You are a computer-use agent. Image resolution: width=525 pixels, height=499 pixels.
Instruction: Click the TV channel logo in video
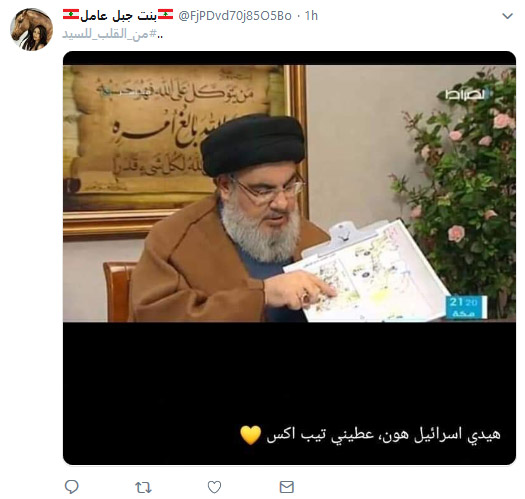(465, 95)
